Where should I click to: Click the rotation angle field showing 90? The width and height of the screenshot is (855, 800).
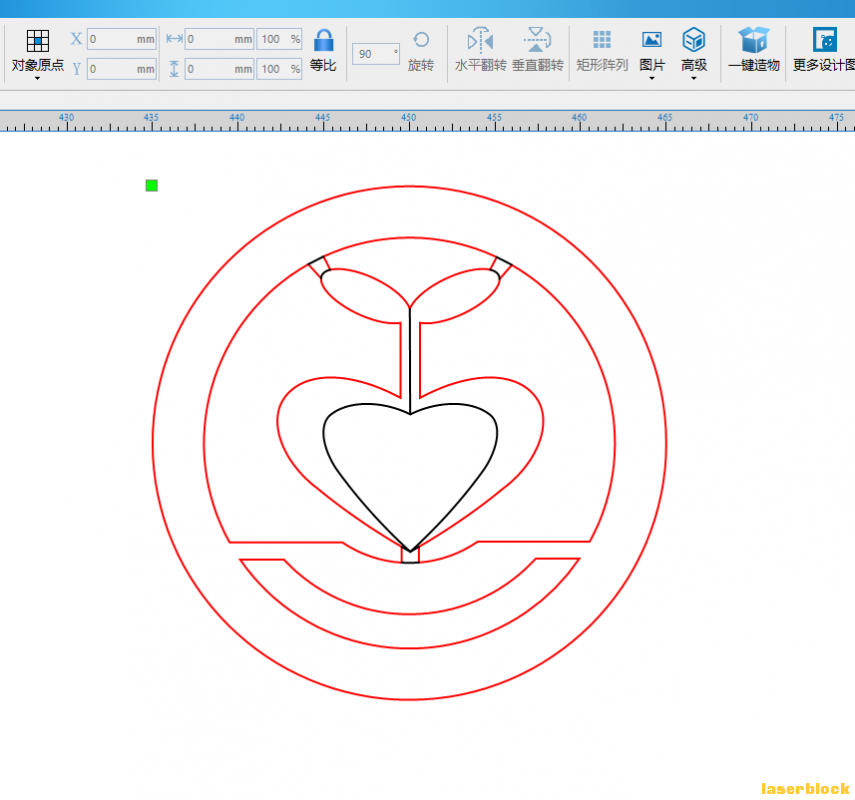pyautogui.click(x=376, y=54)
